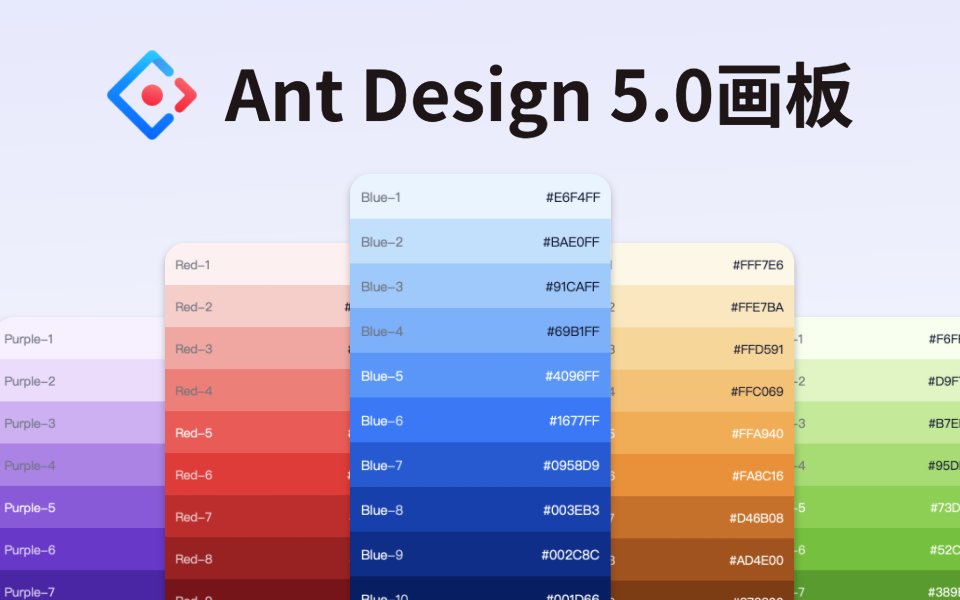960x600 pixels.
Task: Pick the Red-3 color row
Action: (257, 349)
